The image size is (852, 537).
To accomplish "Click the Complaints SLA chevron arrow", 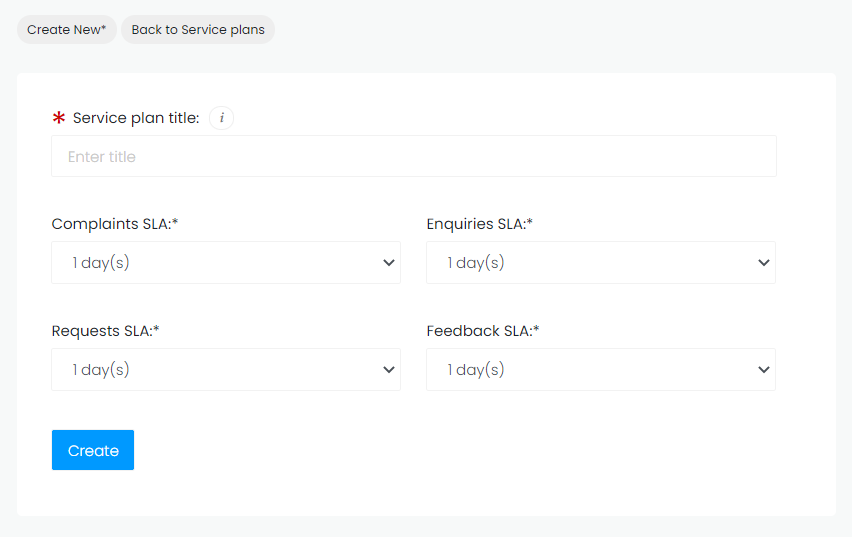I will click(x=389, y=263).
